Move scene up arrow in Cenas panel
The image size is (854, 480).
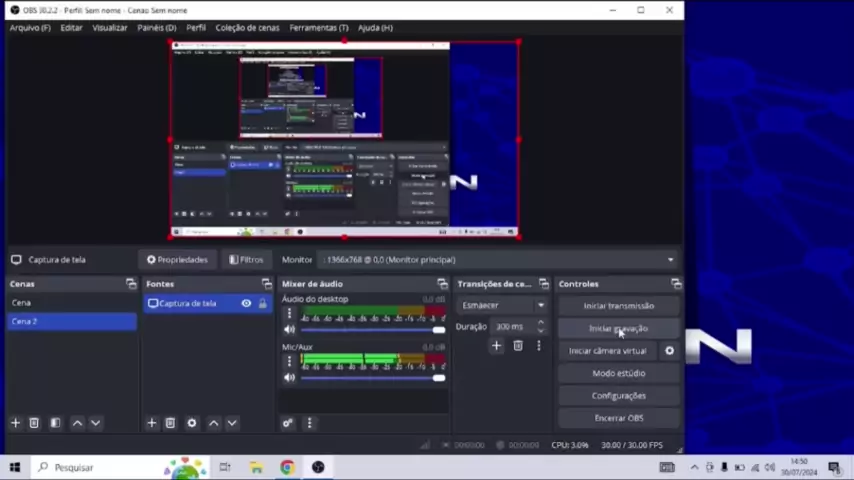tap(77, 423)
